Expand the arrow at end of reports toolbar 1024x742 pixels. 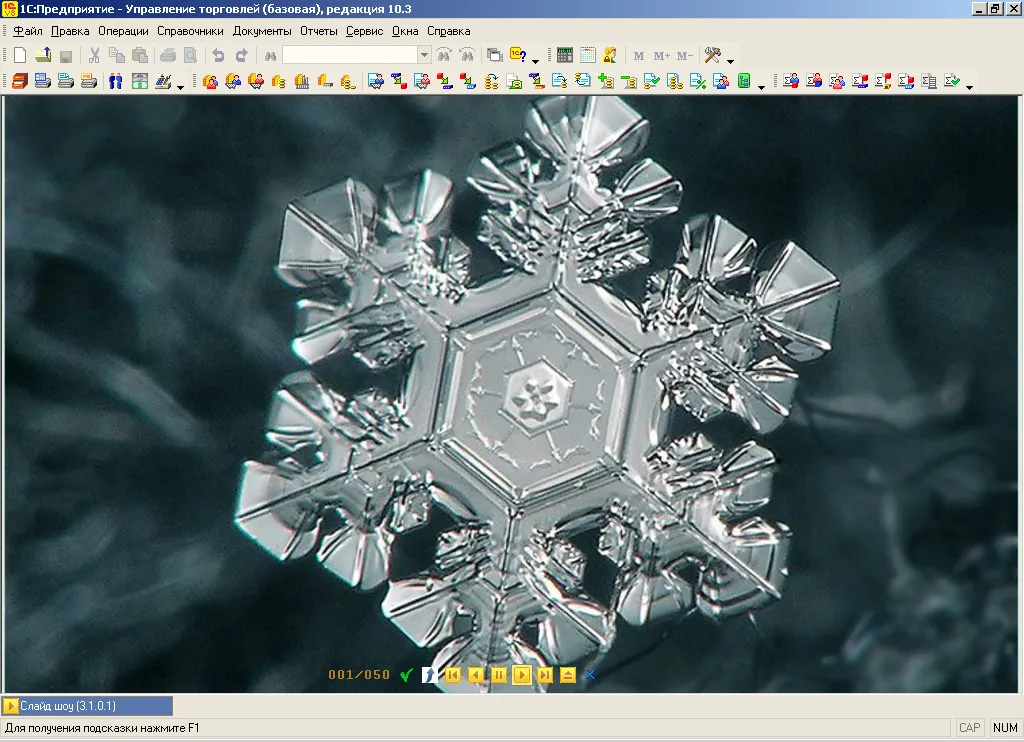pyautogui.click(x=969, y=86)
